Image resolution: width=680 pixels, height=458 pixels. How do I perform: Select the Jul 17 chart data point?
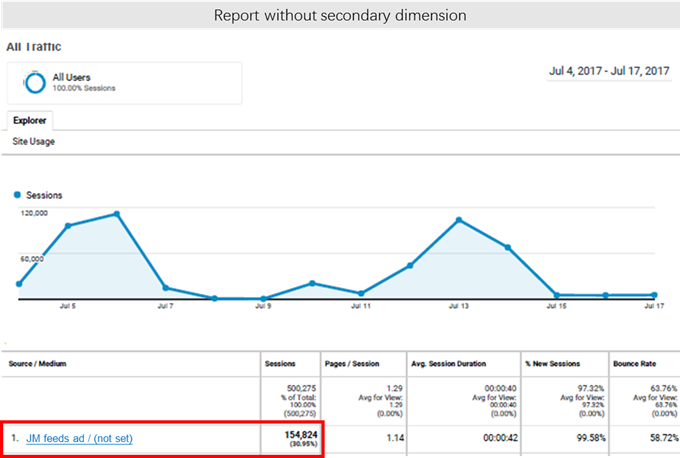pos(654,295)
